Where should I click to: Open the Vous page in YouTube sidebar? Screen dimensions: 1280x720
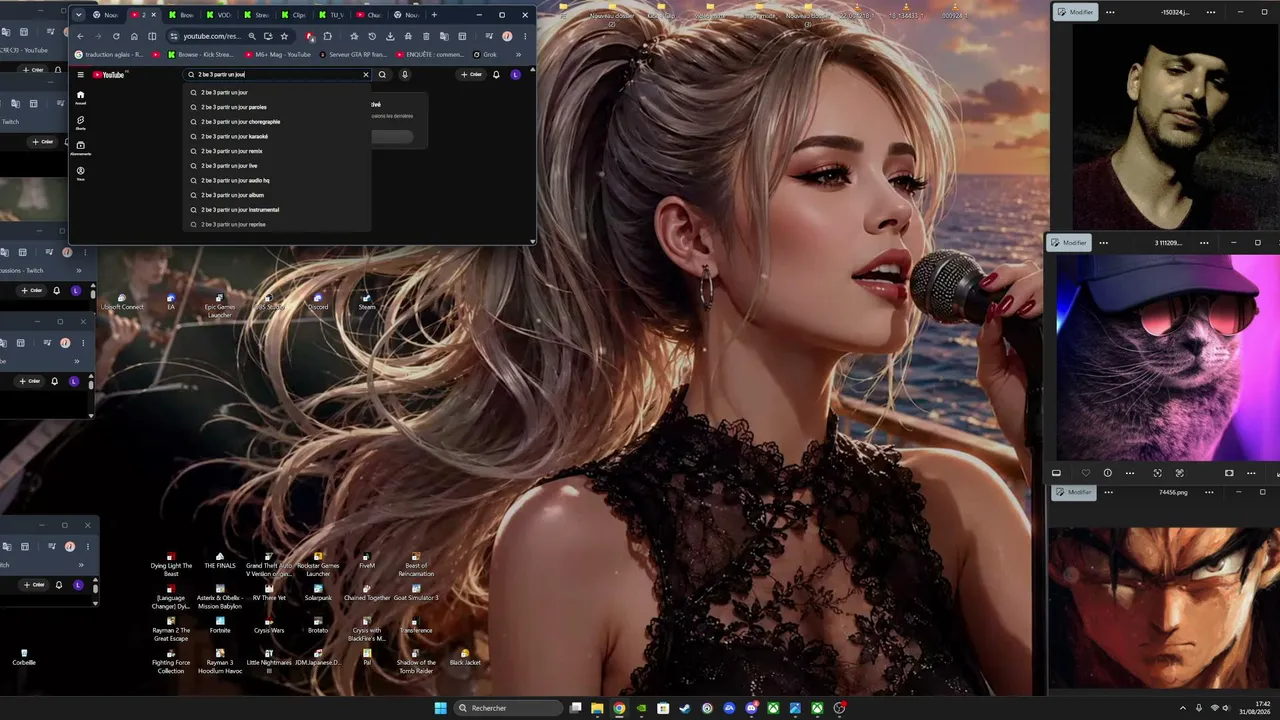(x=81, y=172)
